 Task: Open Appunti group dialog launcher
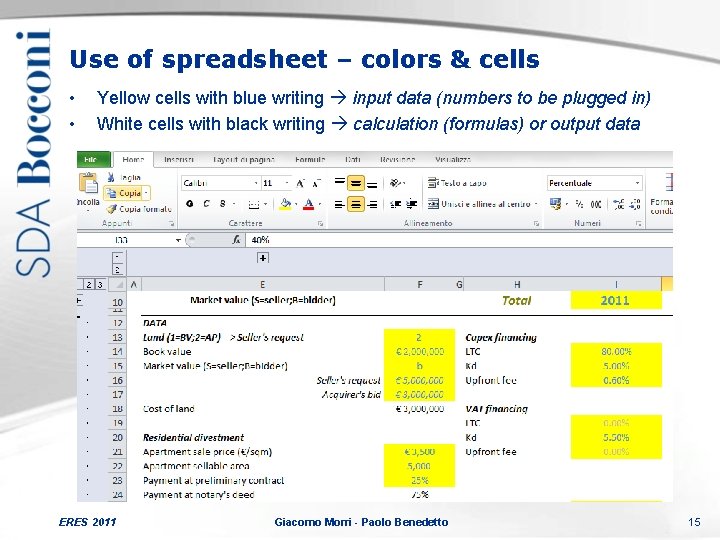tap(171, 224)
